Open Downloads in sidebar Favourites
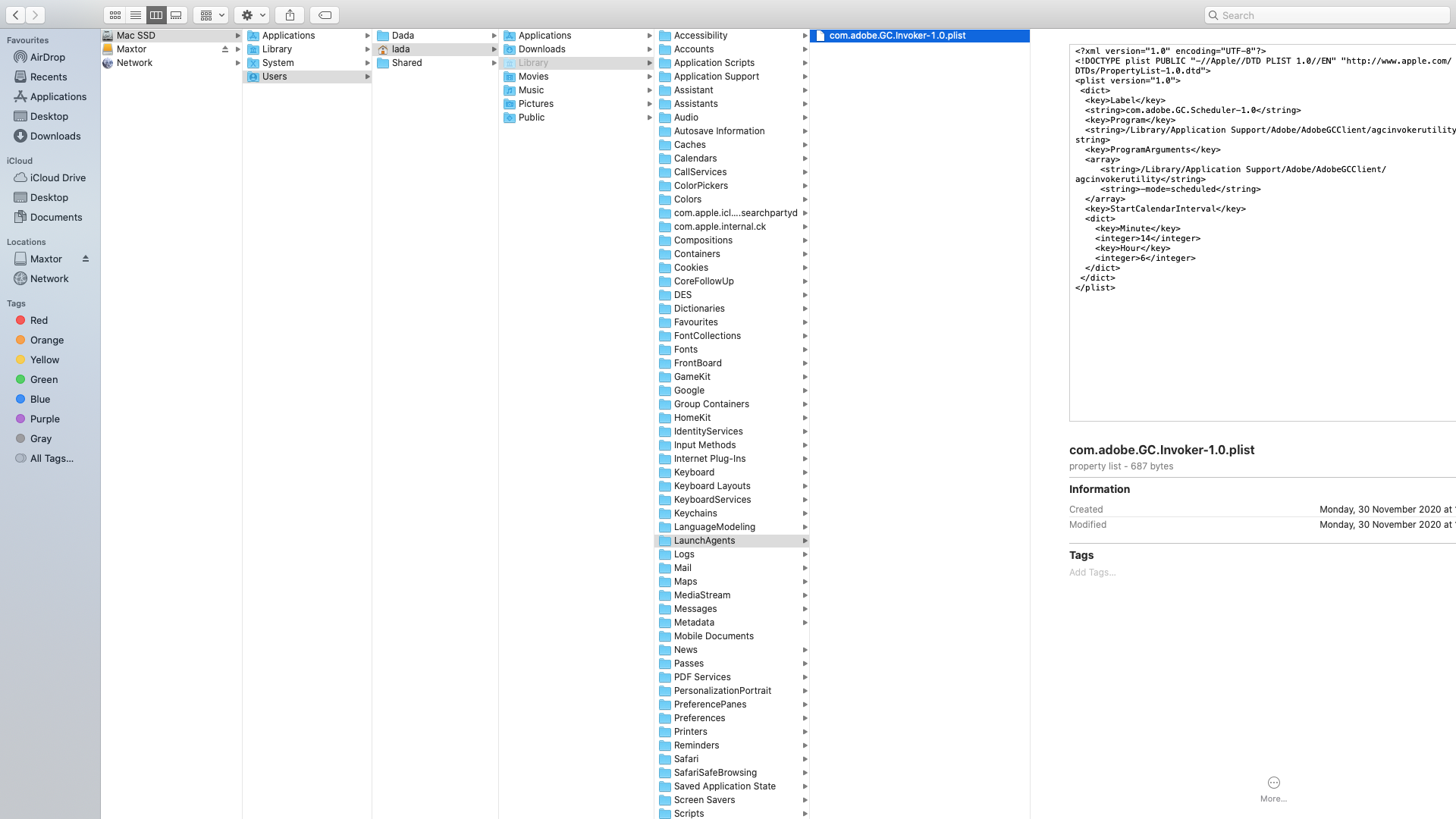 55,136
